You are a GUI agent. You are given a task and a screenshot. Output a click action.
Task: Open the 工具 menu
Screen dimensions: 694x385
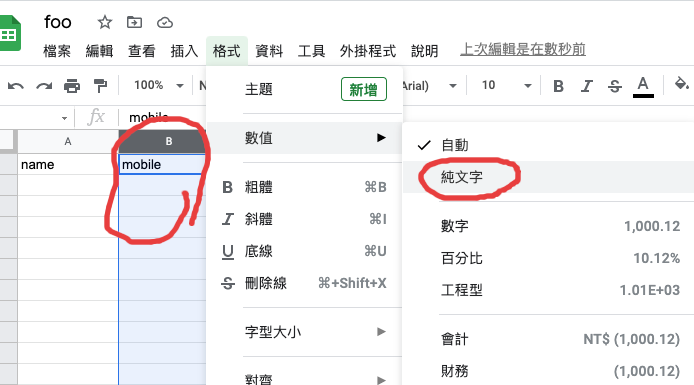coord(312,51)
